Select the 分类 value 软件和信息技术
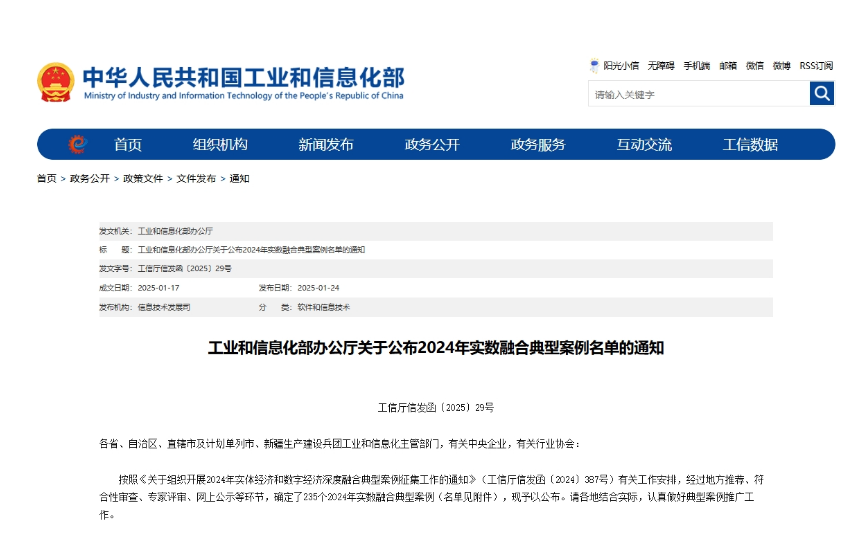Image resolution: width=865 pixels, height=534 pixels. tap(324, 307)
